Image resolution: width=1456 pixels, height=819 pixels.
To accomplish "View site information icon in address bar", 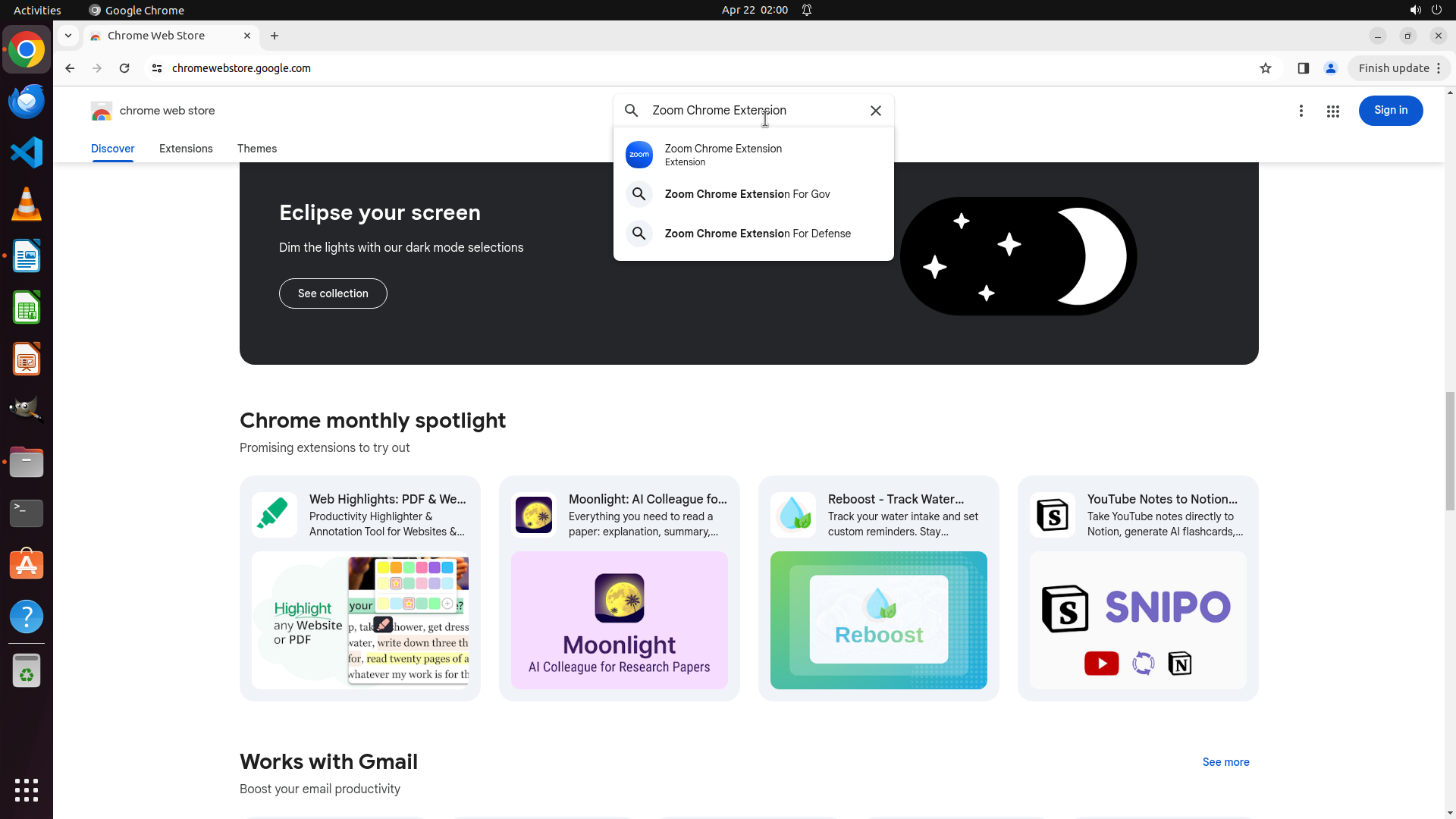I will coord(157,68).
